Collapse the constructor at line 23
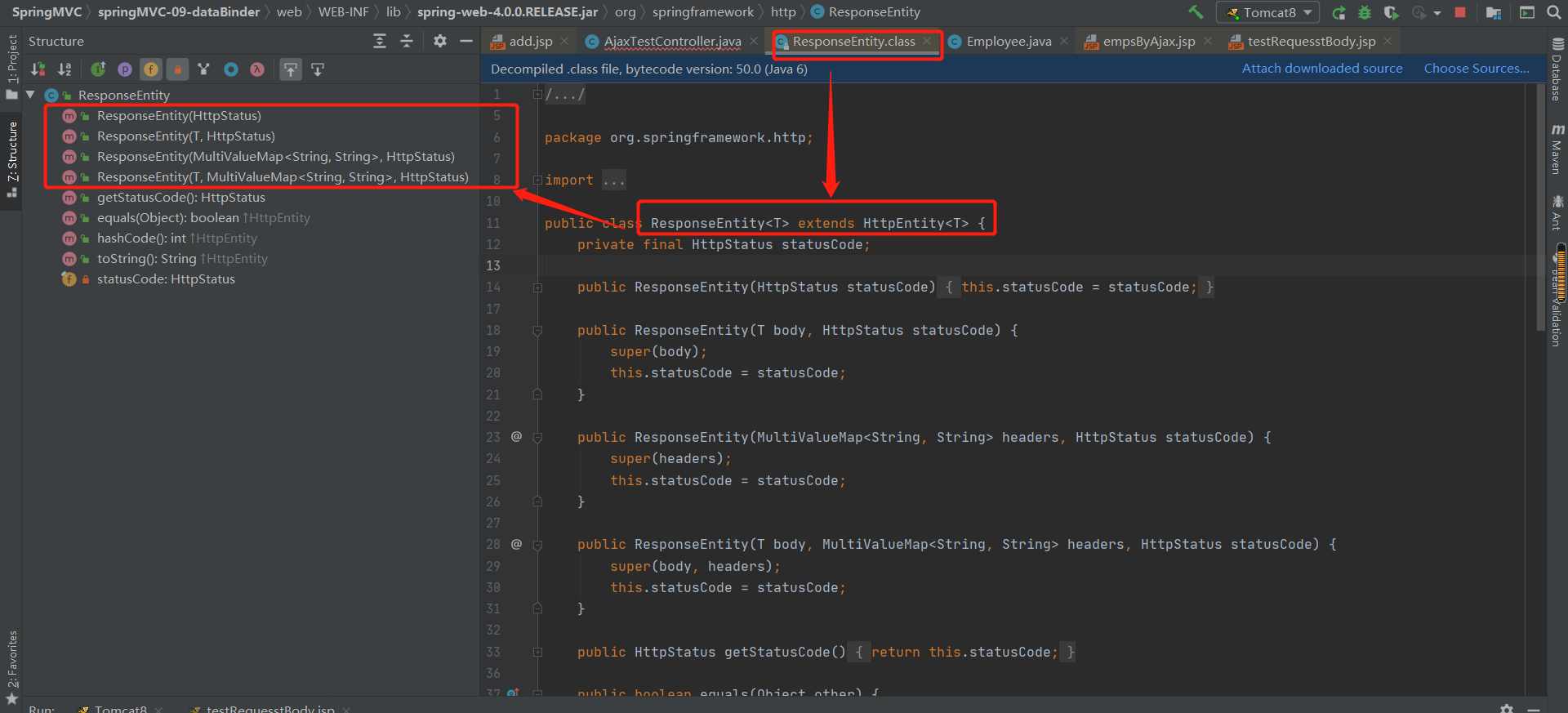The image size is (1568, 713). pyautogui.click(x=537, y=438)
